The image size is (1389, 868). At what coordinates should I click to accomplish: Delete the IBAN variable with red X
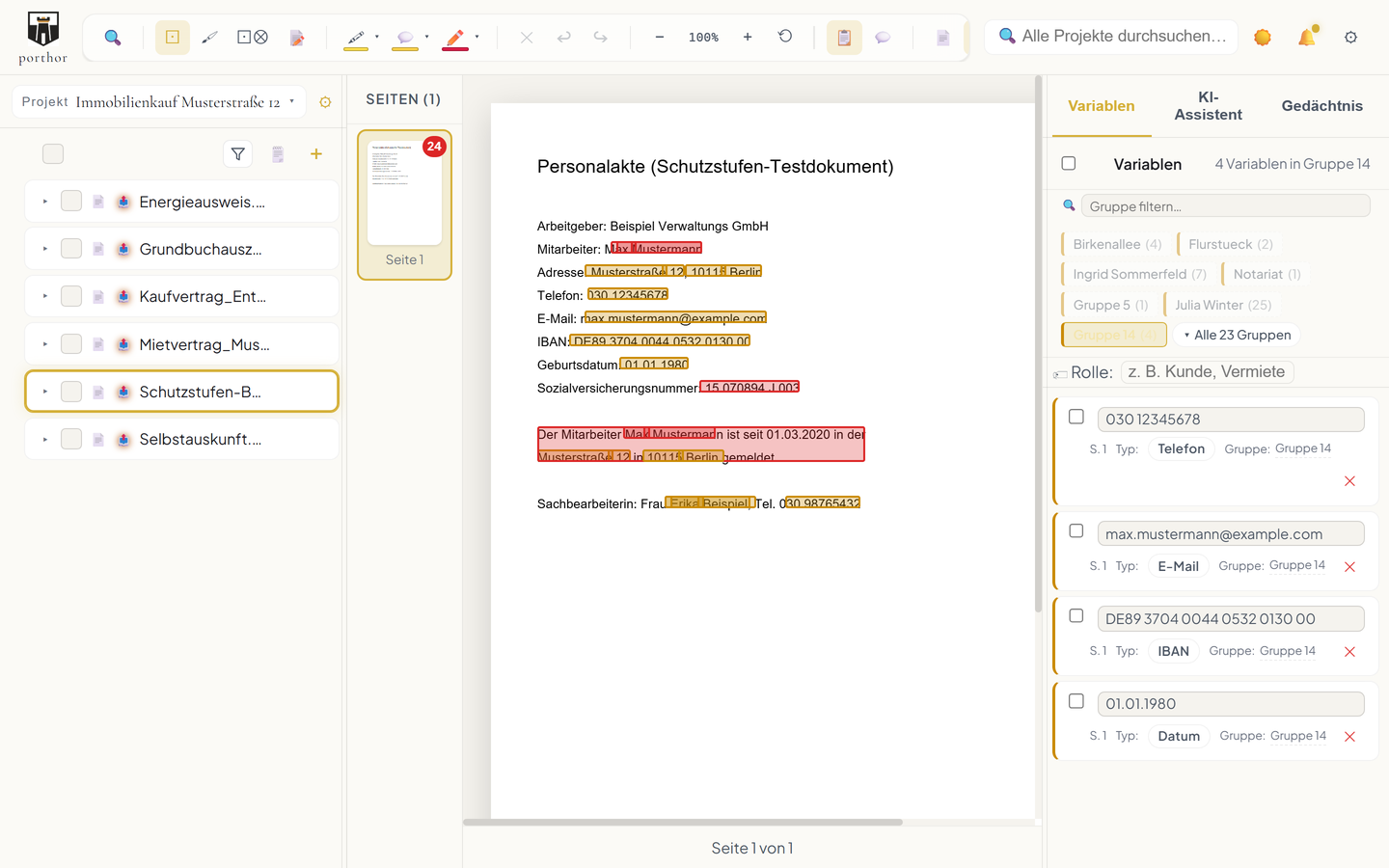coord(1349,652)
